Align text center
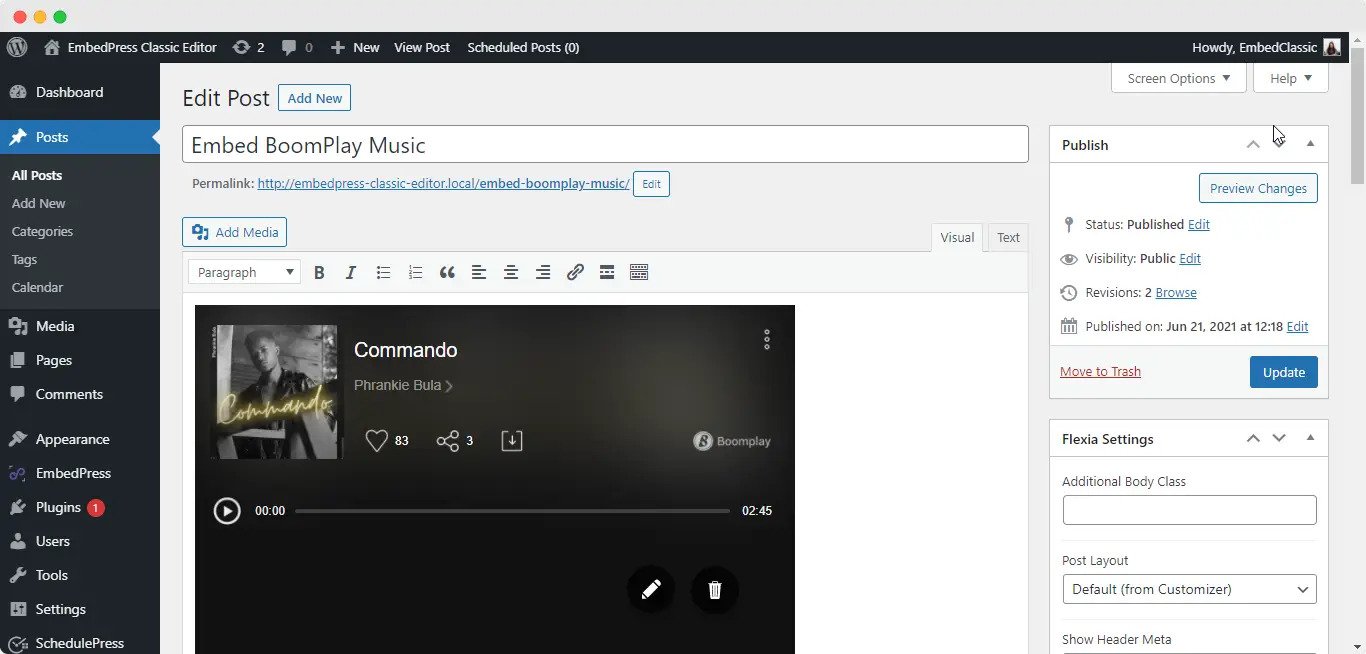 tap(511, 272)
